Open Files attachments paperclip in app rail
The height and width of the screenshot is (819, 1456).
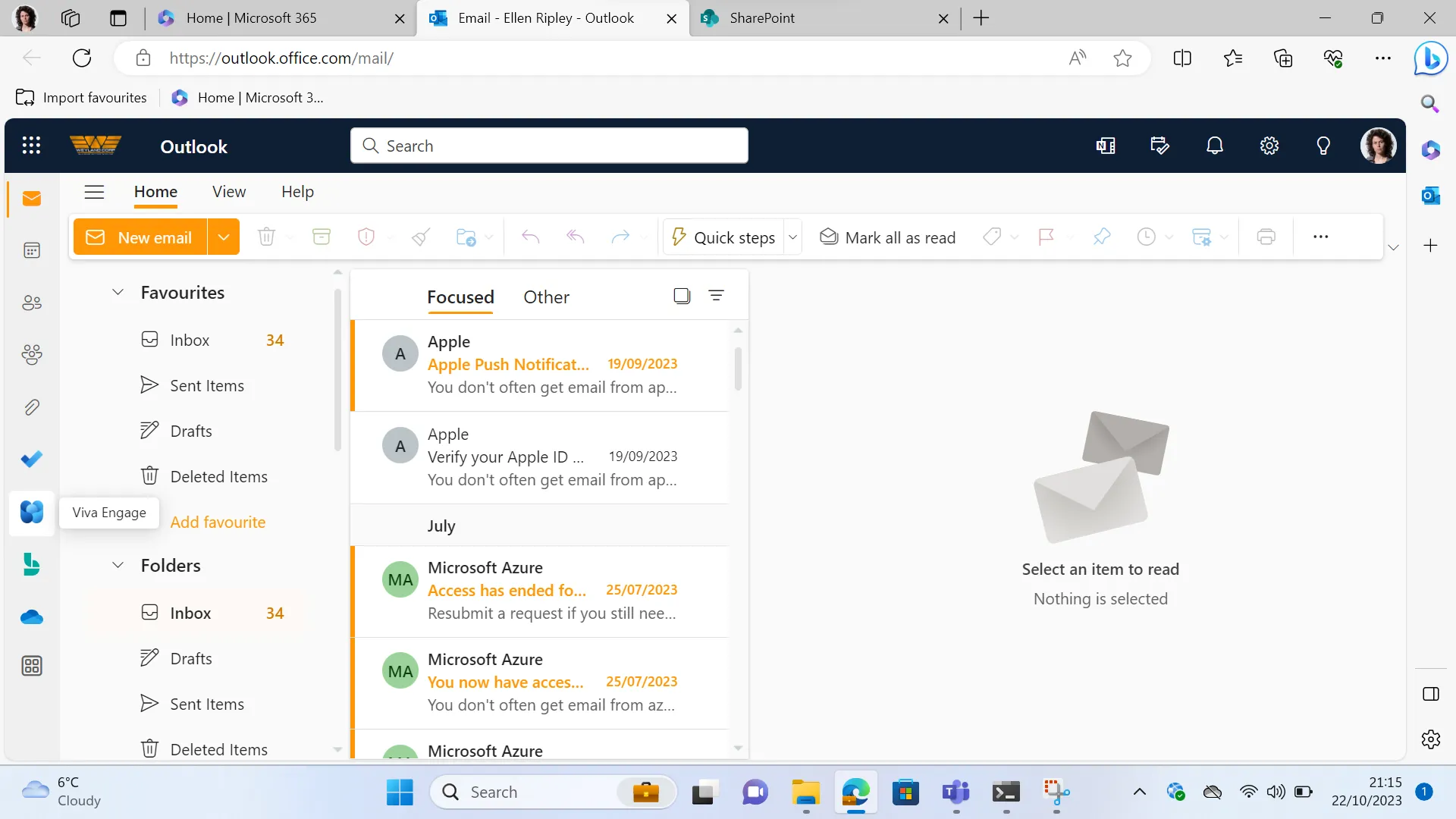click(x=32, y=407)
